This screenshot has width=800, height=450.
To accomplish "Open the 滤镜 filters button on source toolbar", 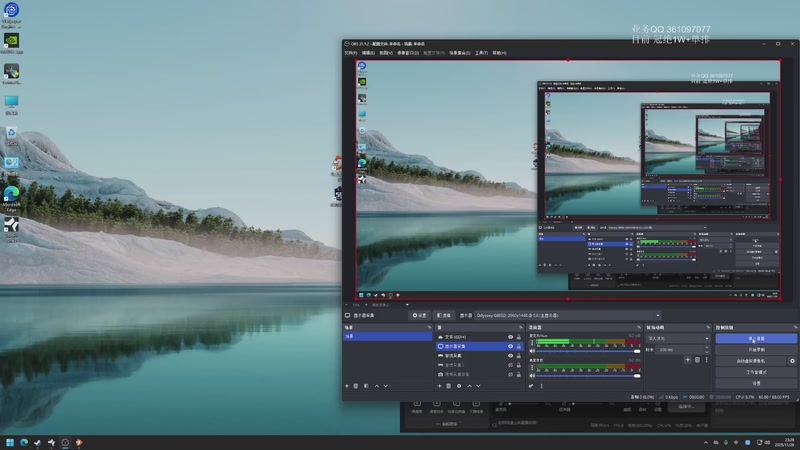I will click(444, 315).
